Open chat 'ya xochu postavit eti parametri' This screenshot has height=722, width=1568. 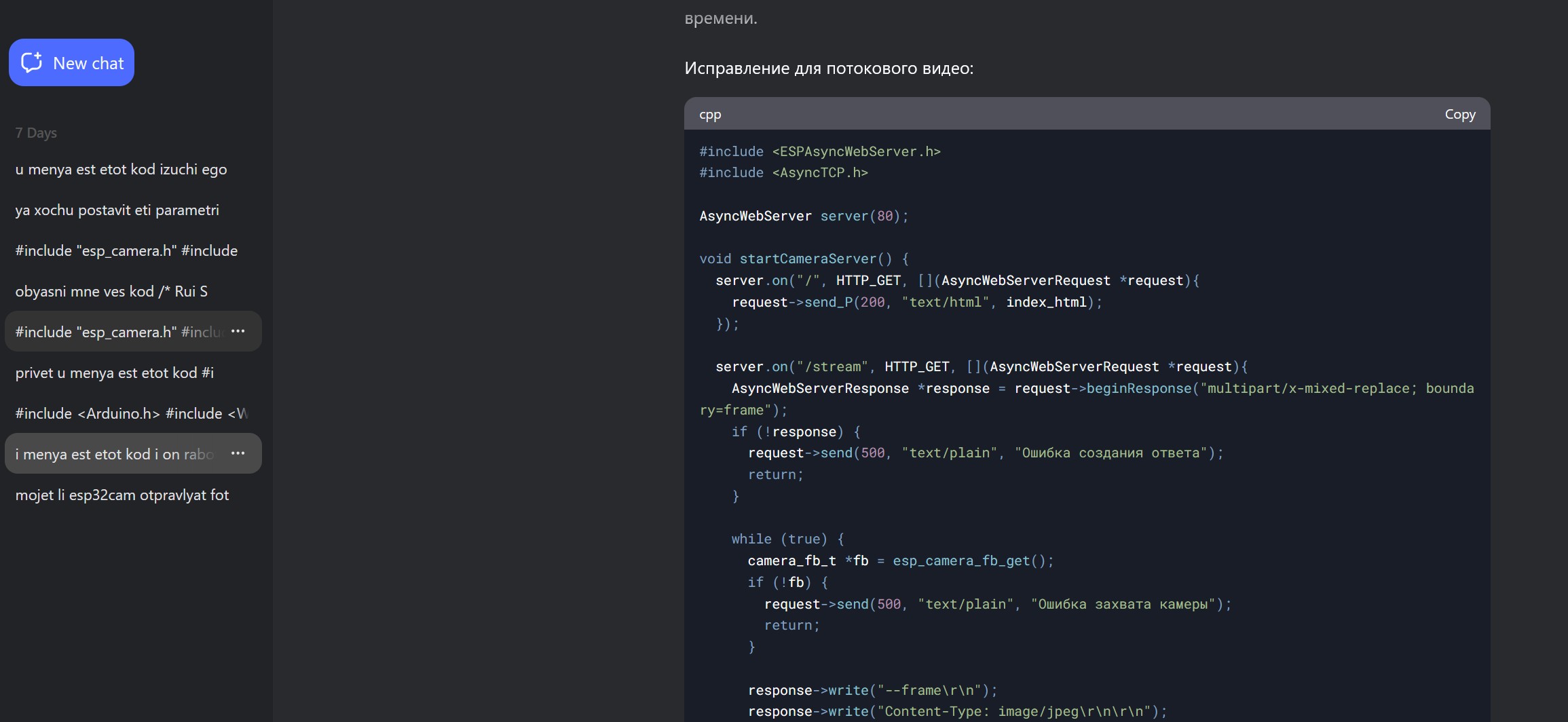(x=133, y=210)
